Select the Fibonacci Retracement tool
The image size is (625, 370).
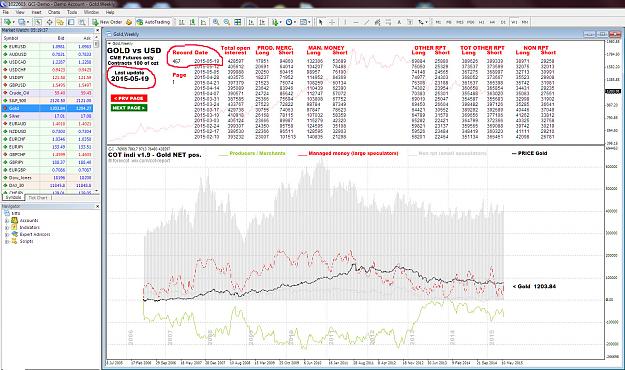(388, 22)
